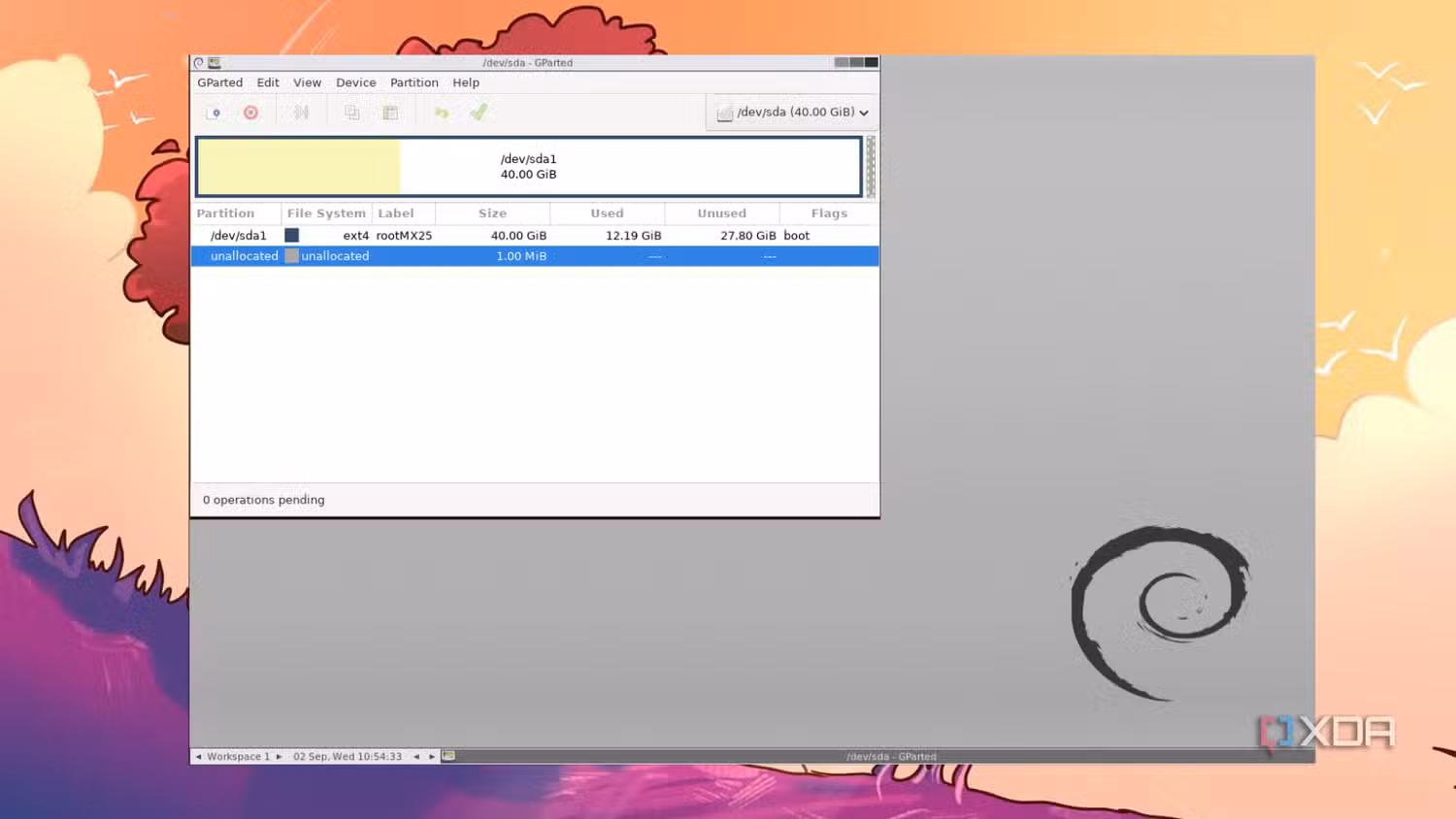The height and width of the screenshot is (819, 1456).
Task: Click the red Delete partition toolbar icon
Action: (250, 113)
